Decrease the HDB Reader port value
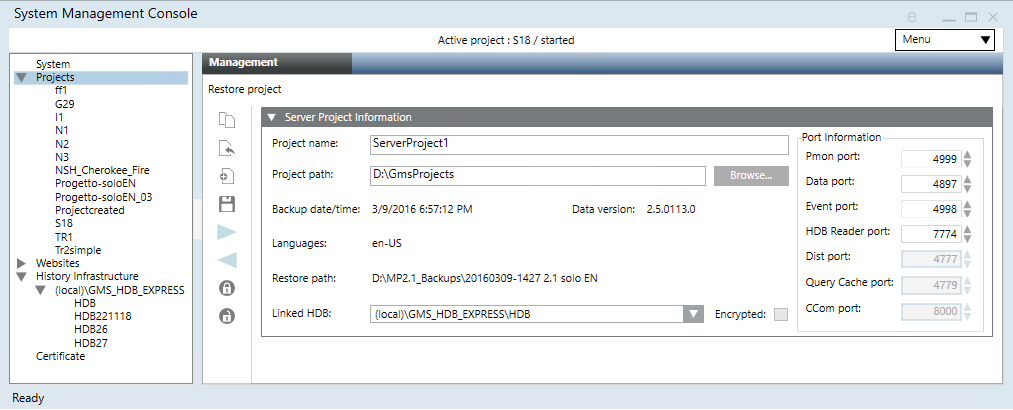Viewport: 1013px width, 410px height. tap(967, 238)
